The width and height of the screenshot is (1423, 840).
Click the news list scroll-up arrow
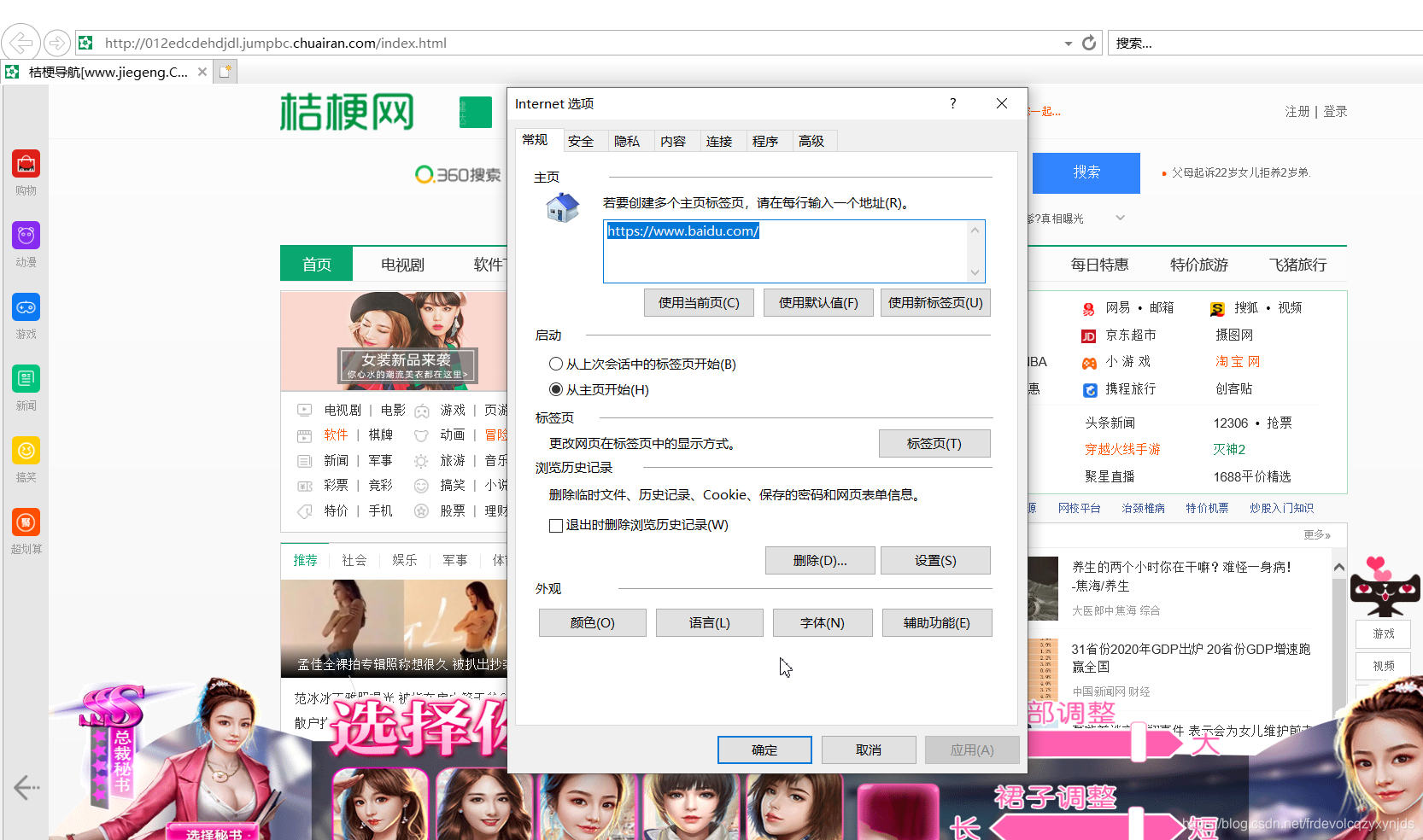tap(1338, 567)
